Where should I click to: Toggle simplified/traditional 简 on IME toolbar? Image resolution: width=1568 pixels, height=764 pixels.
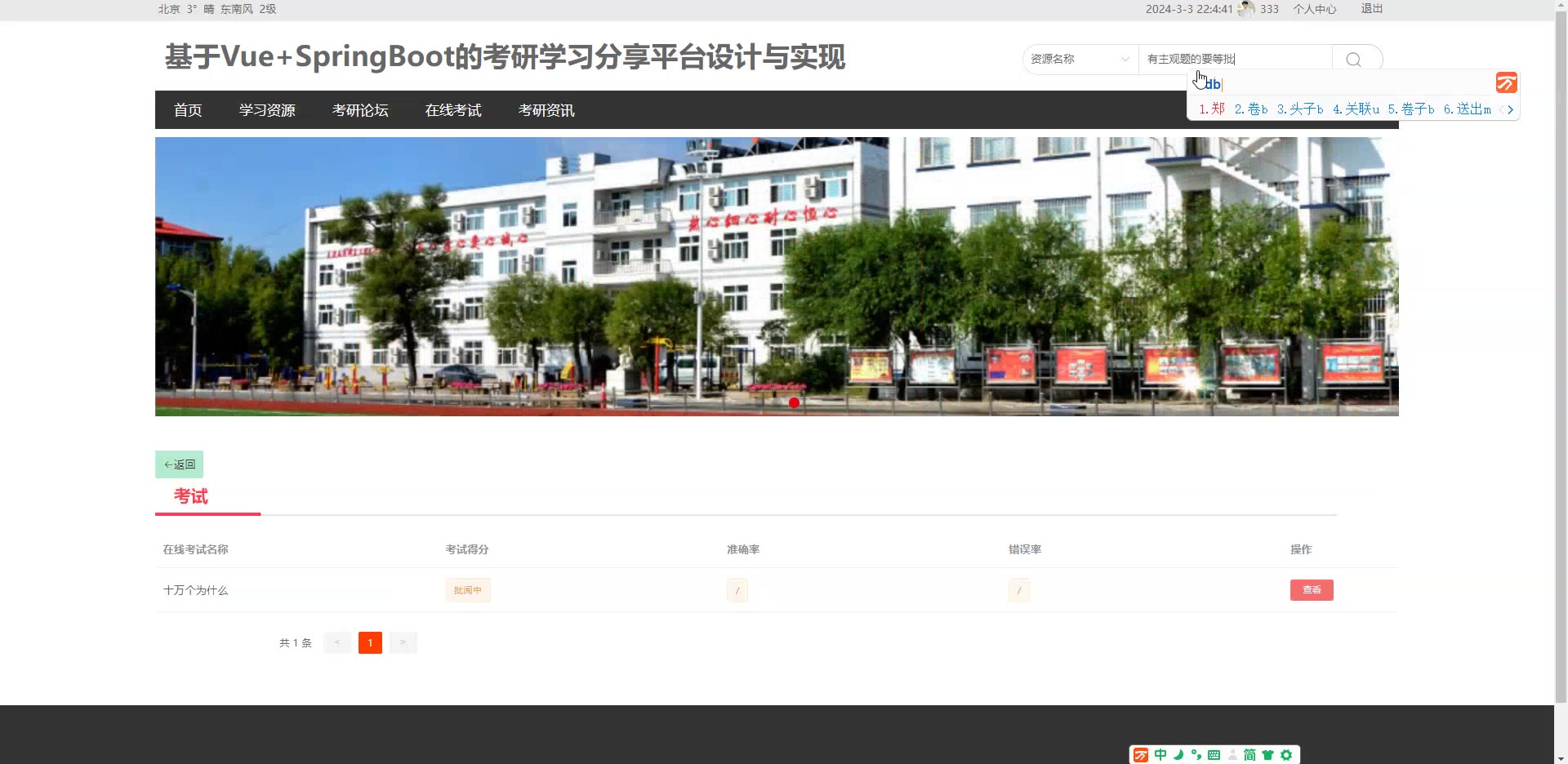[1249, 755]
